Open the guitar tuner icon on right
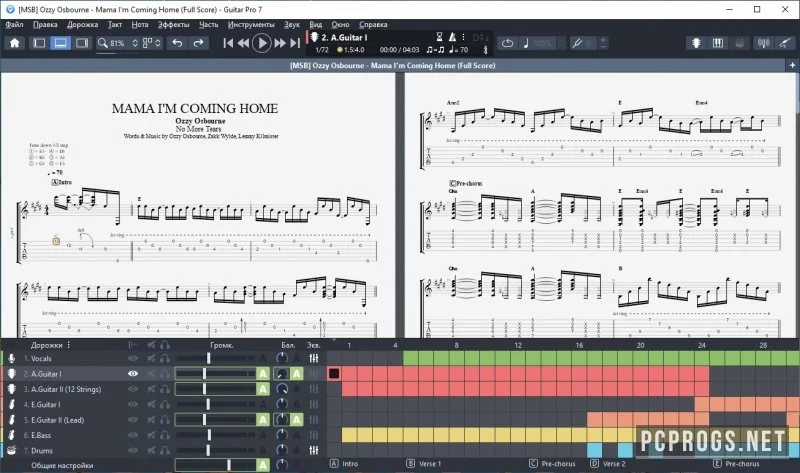 click(x=785, y=43)
